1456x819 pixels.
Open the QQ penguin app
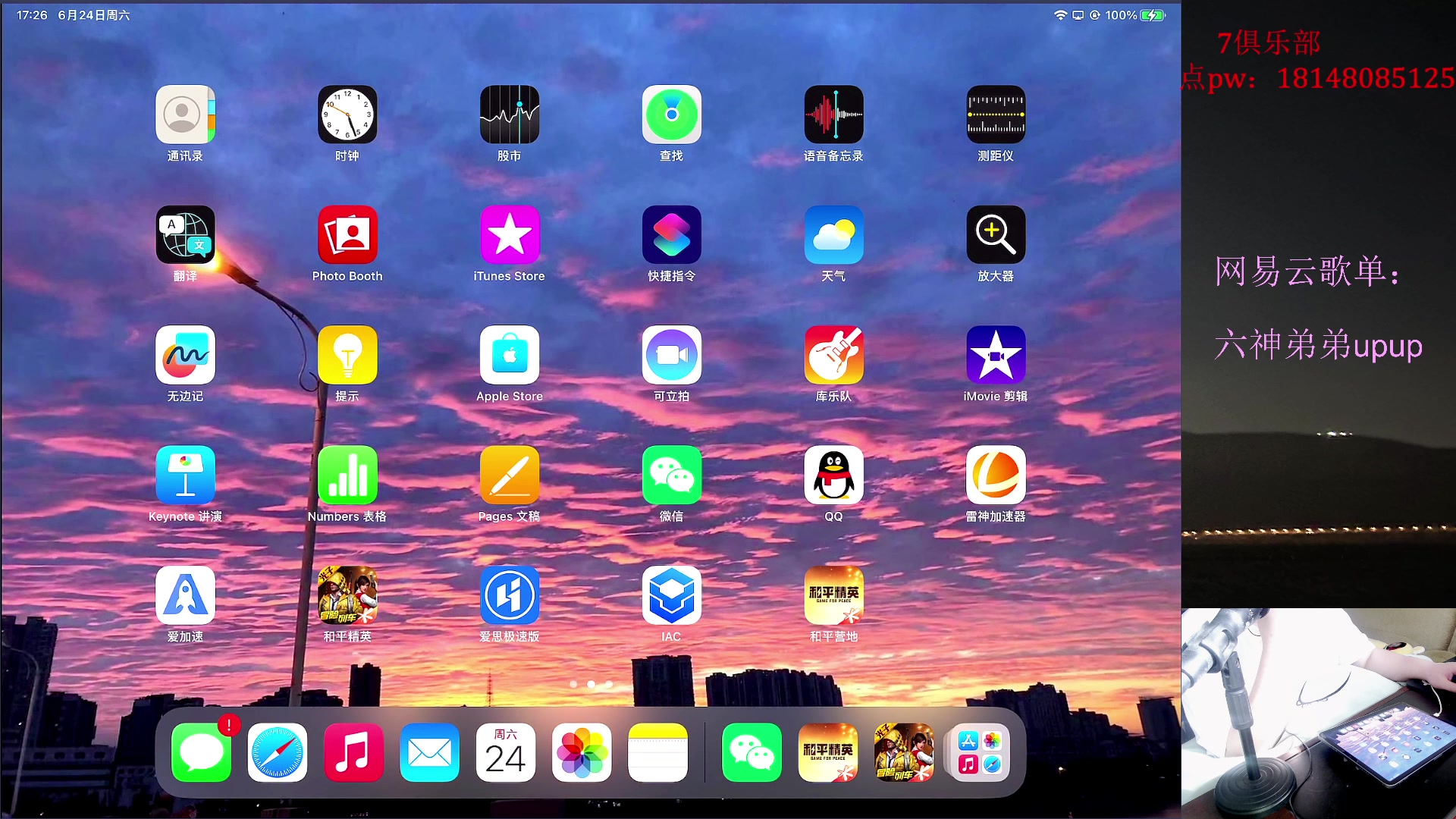(x=833, y=475)
